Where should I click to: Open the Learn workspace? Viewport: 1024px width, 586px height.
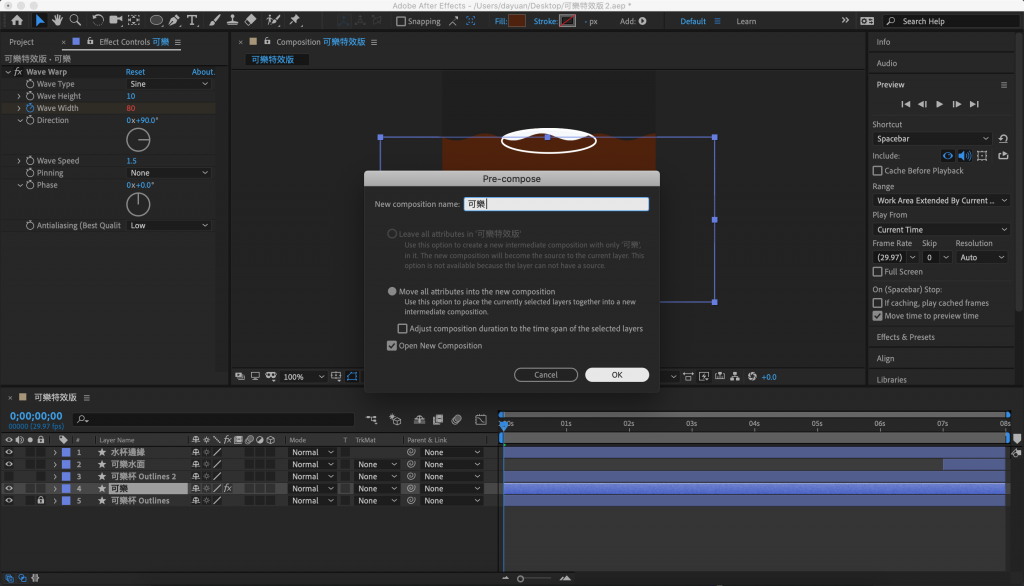tap(746, 21)
